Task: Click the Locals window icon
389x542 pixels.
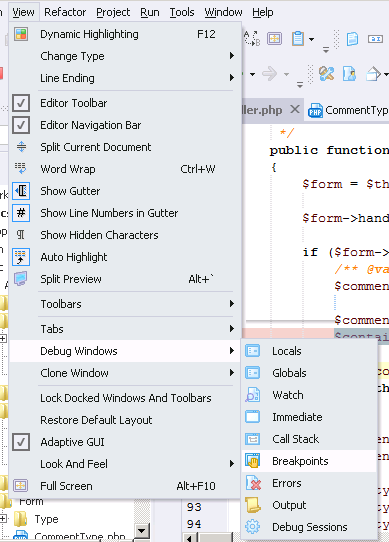Action: tap(253, 351)
